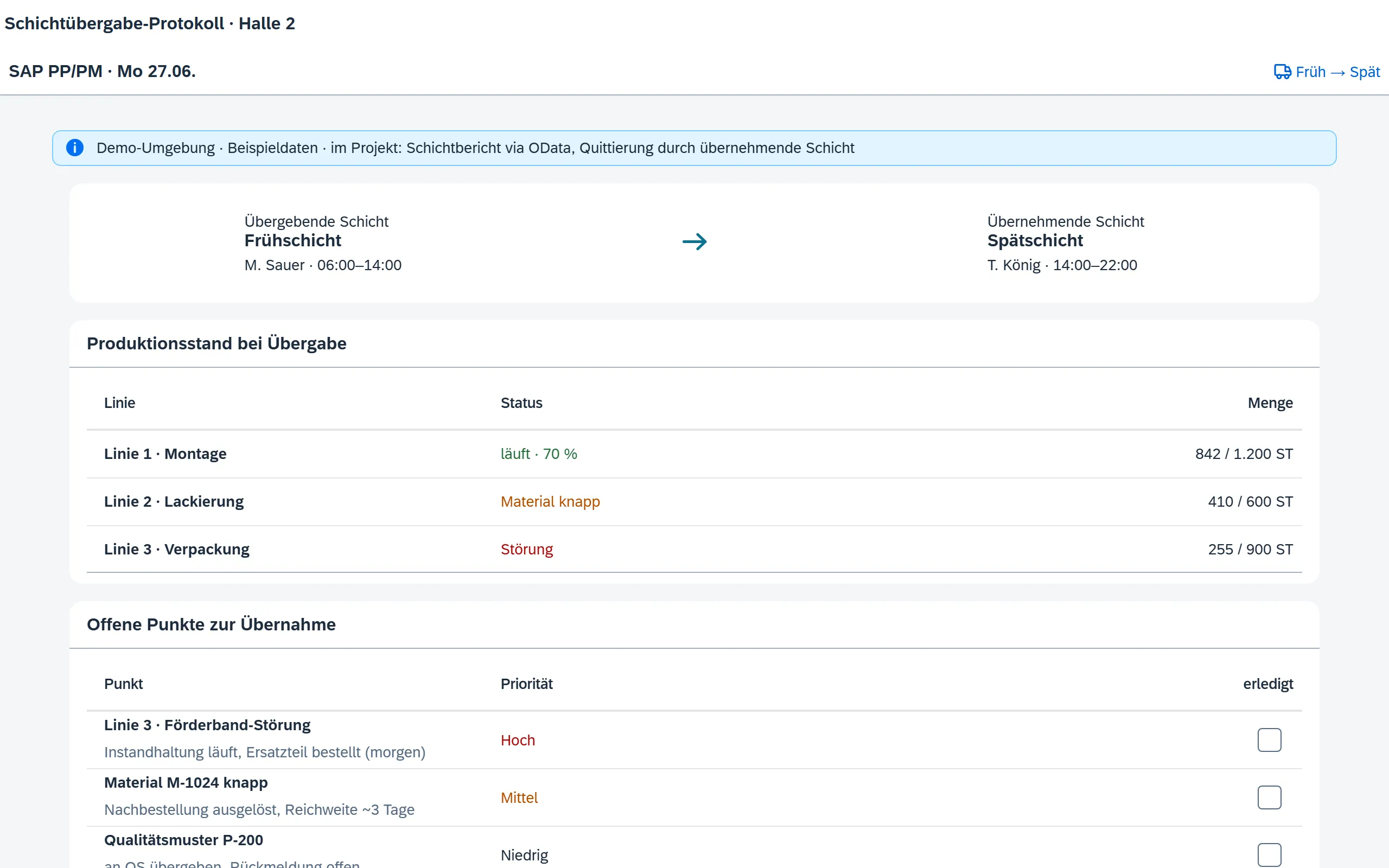
Task: Click the Instandhaltung läuft, Ersatzteil bestellt note
Action: tap(265, 752)
